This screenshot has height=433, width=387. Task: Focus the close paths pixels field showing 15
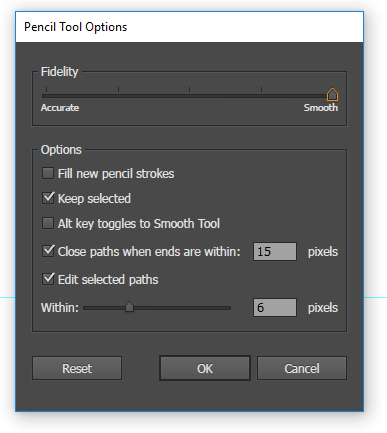pos(275,251)
